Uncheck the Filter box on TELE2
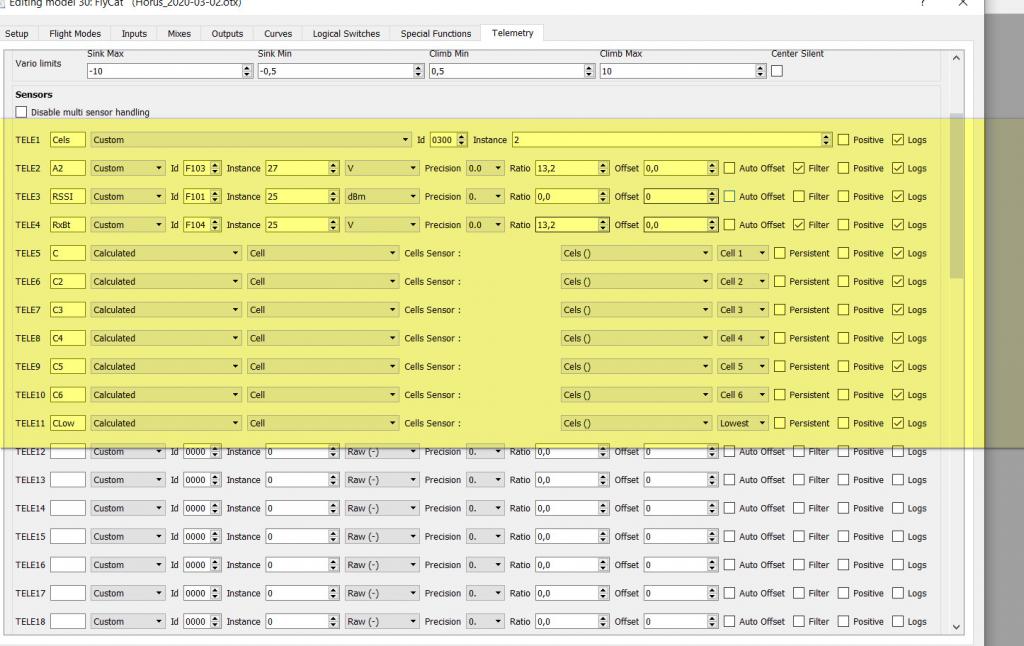The image size is (1024, 646). pos(799,168)
